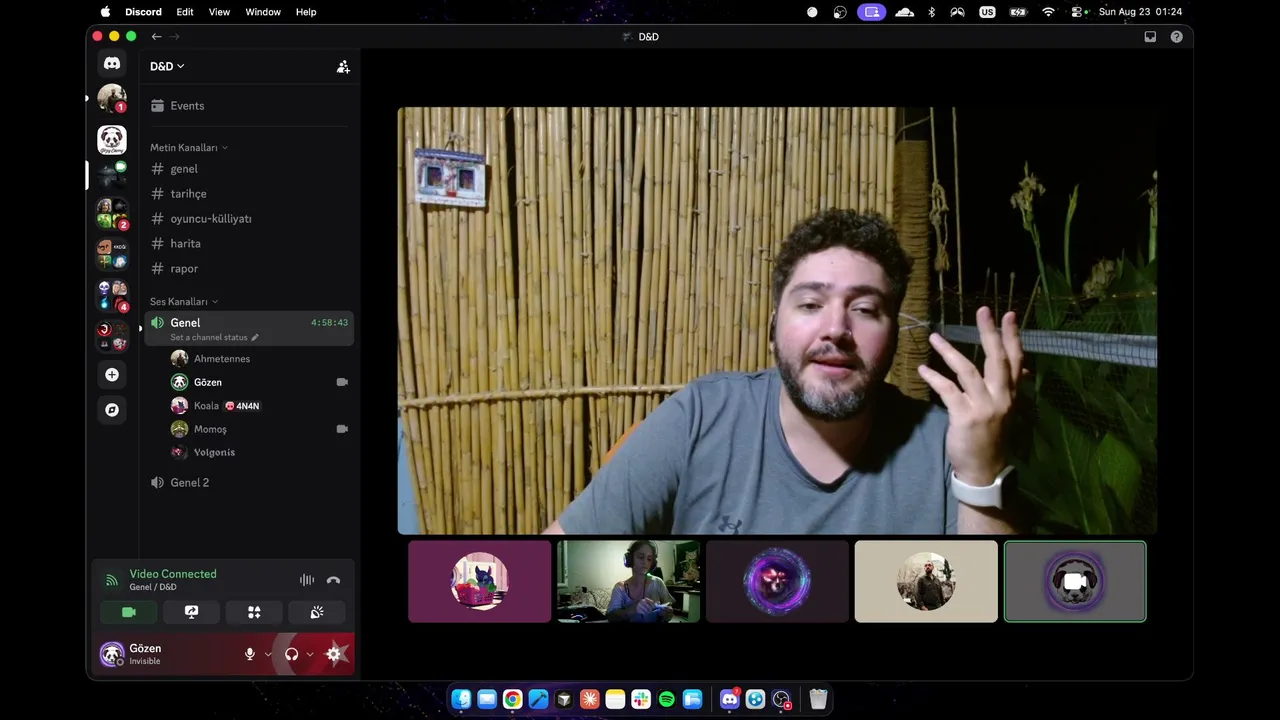Open Spotify from the dock
The height and width of the screenshot is (720, 1280).
[666, 700]
